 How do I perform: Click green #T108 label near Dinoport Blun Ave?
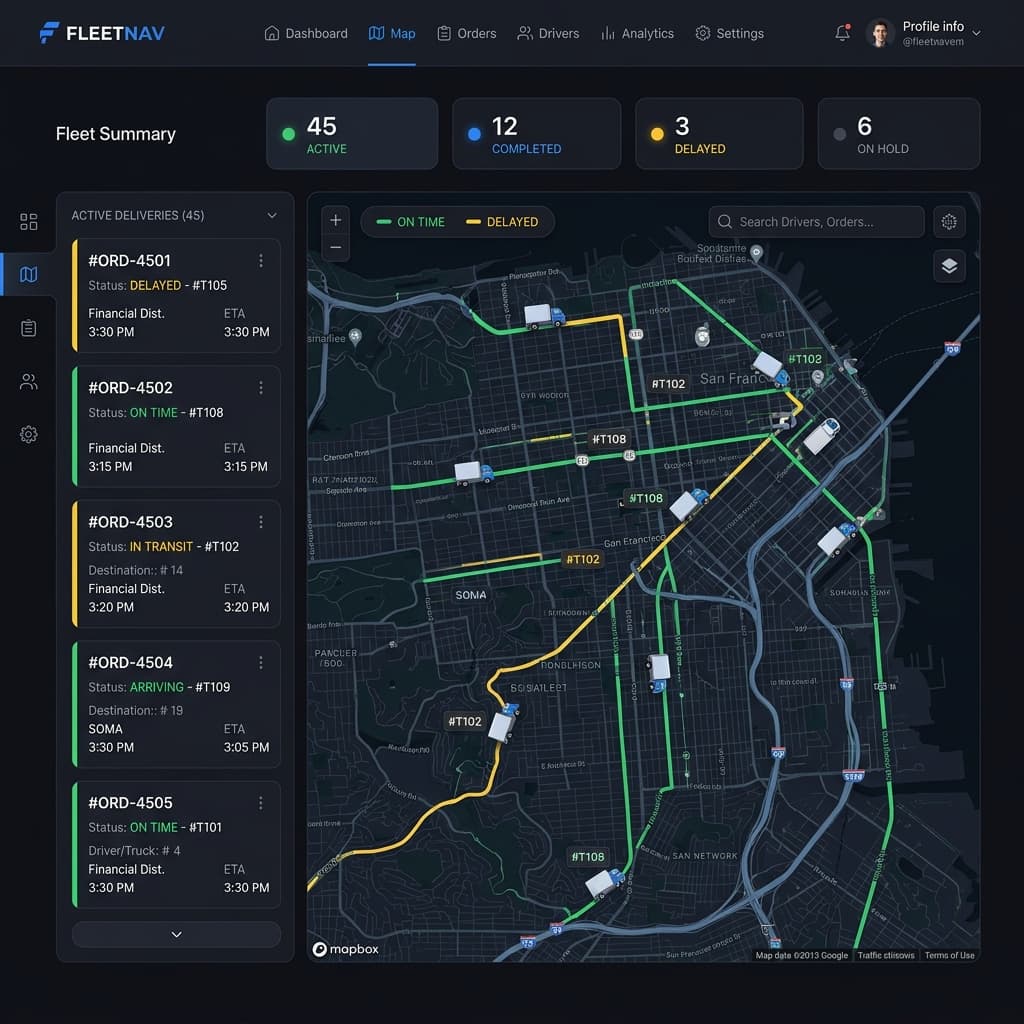coord(645,498)
